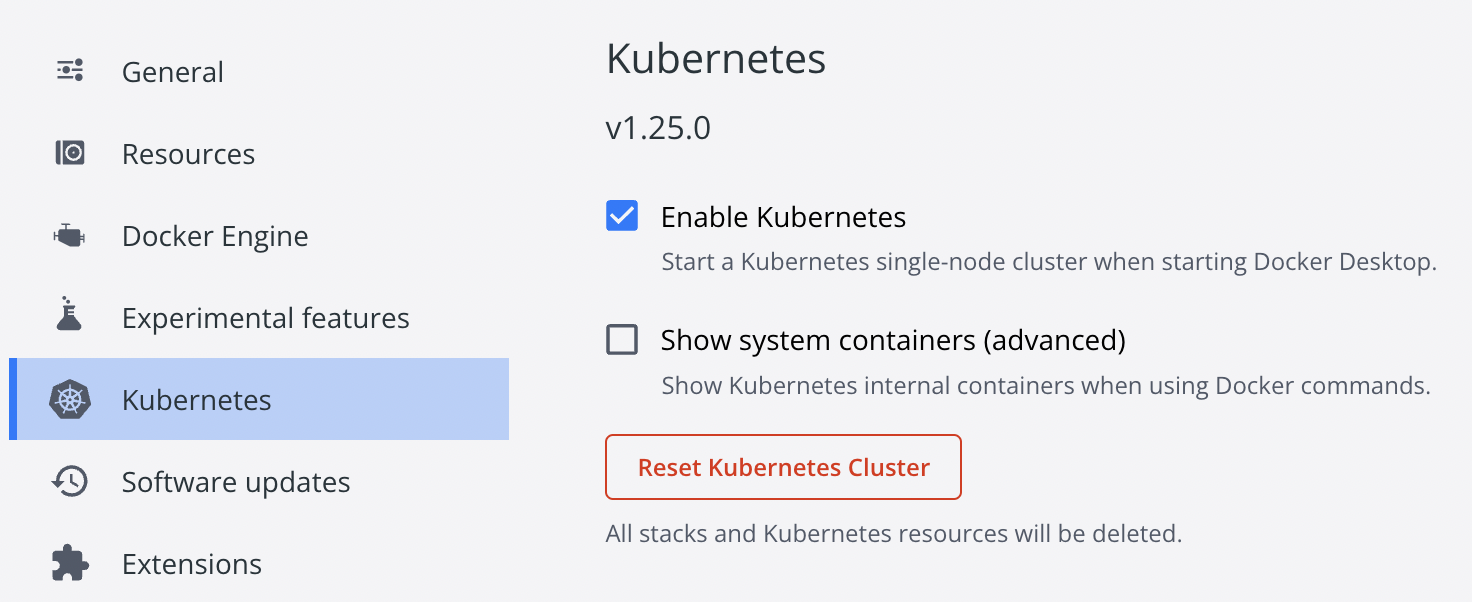The image size is (1472, 602).
Task: Click the Software updates clock icon
Action: tap(70, 482)
